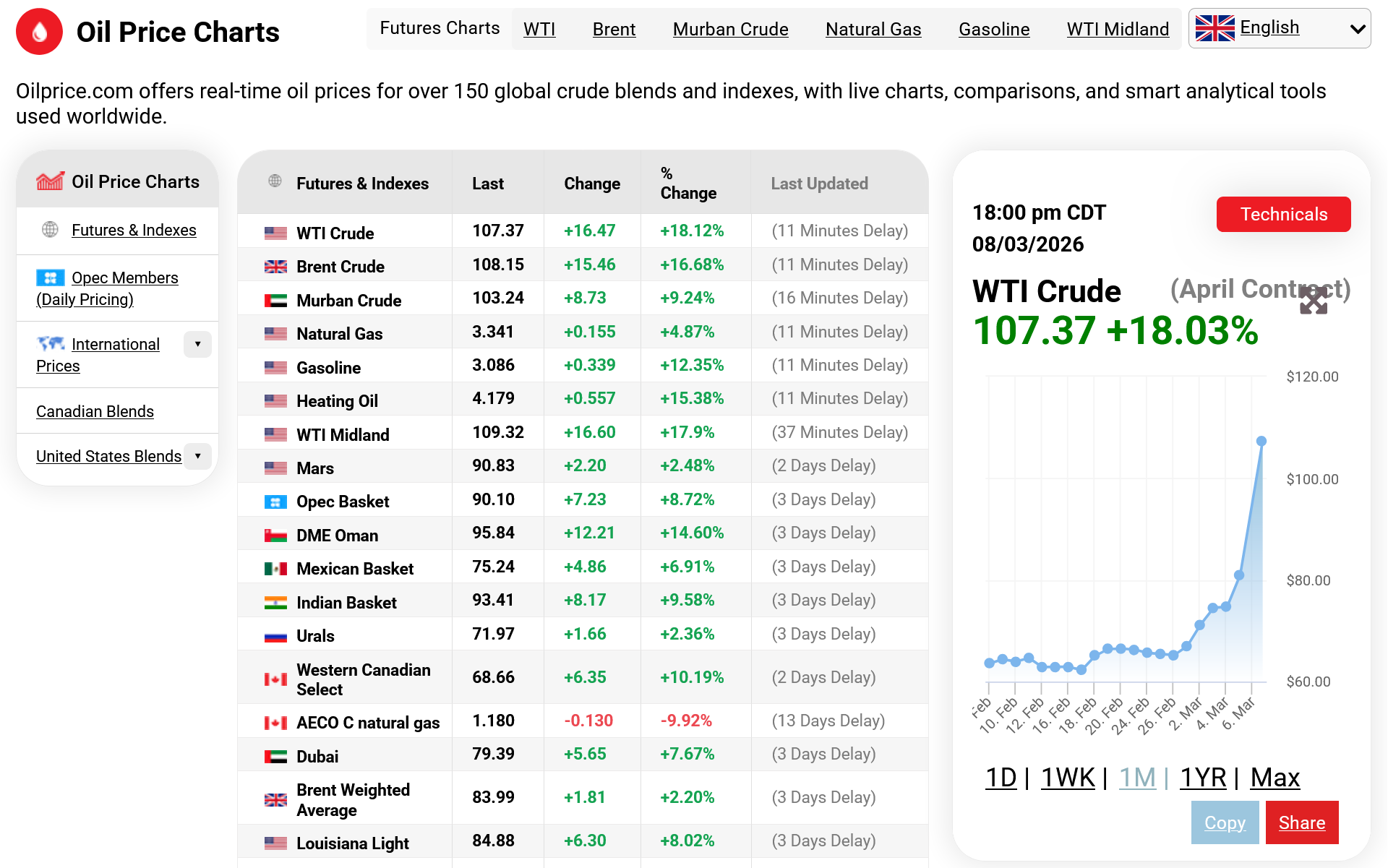1388x868 pixels.
Task: Open the Brent tab in top navigation
Action: coord(614,29)
